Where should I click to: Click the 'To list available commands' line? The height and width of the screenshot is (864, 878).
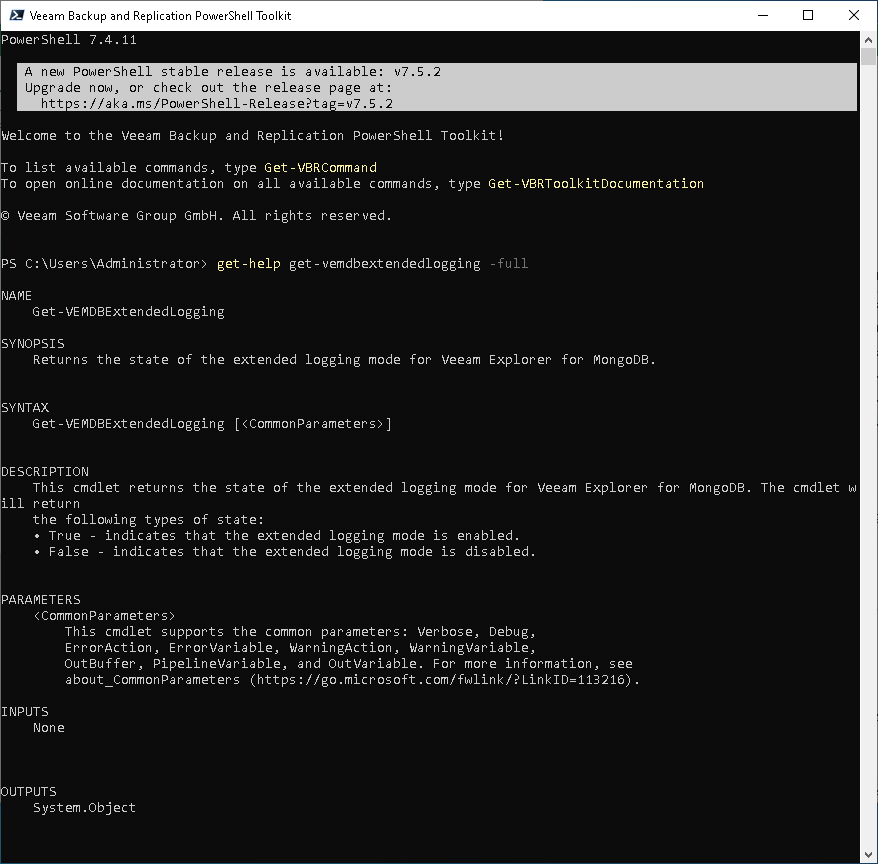[189, 167]
